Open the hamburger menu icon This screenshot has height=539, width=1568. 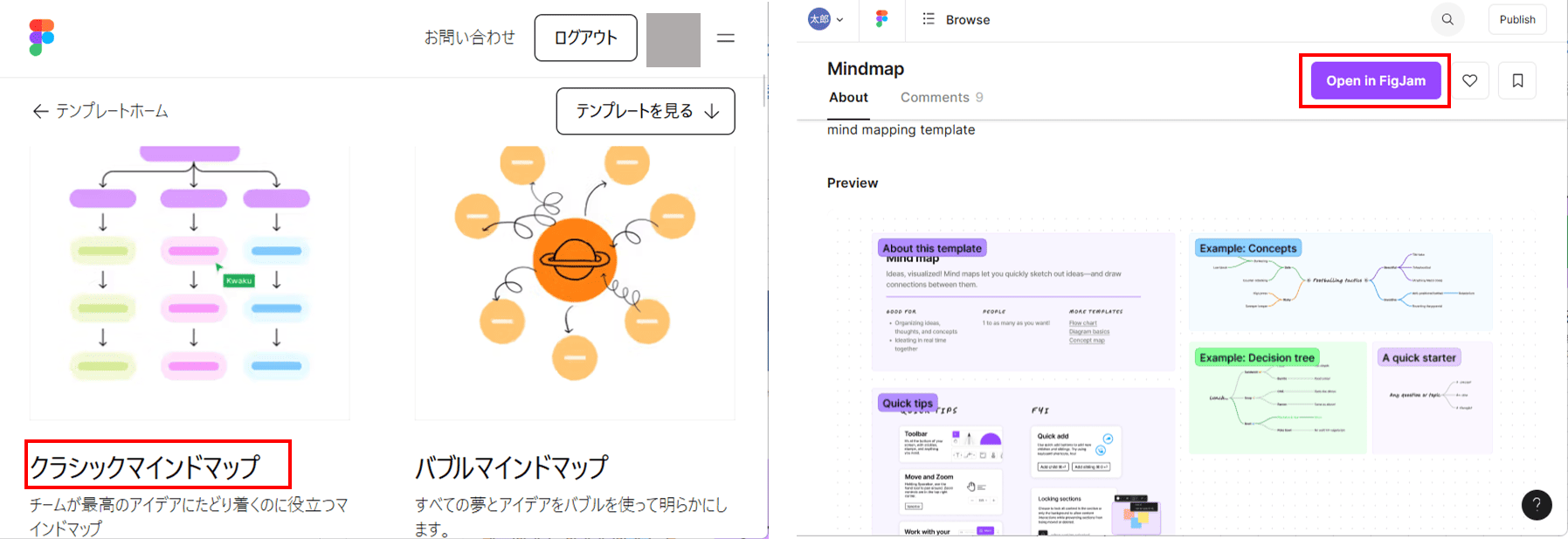[725, 38]
